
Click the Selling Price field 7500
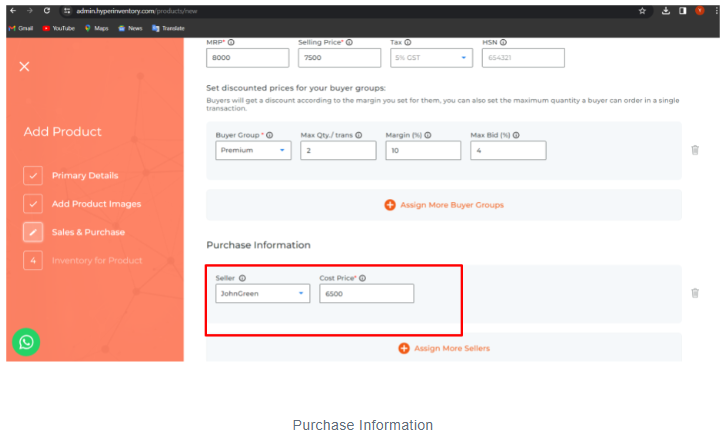tap(339, 58)
